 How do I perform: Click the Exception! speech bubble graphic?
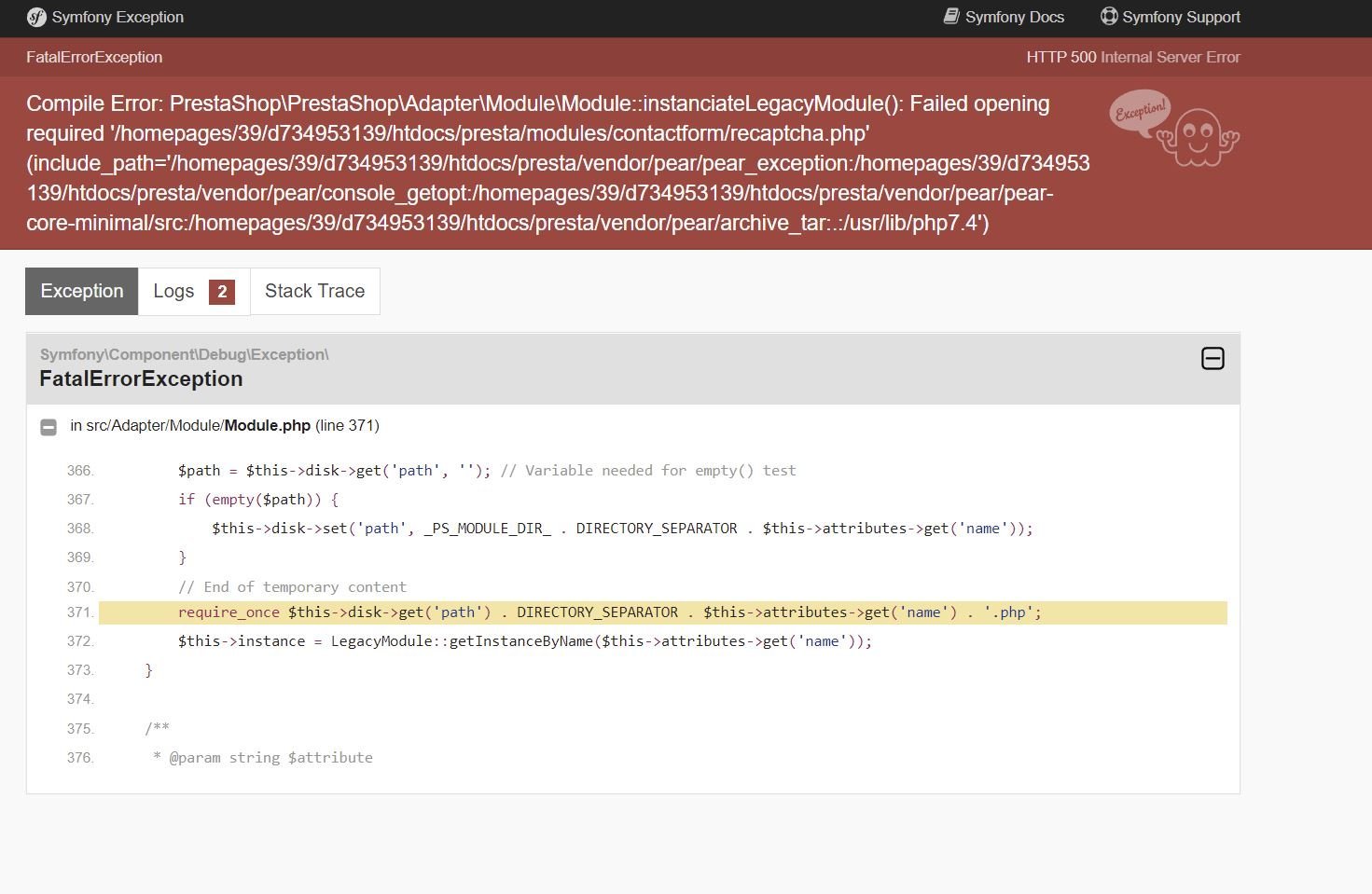coord(1139,112)
